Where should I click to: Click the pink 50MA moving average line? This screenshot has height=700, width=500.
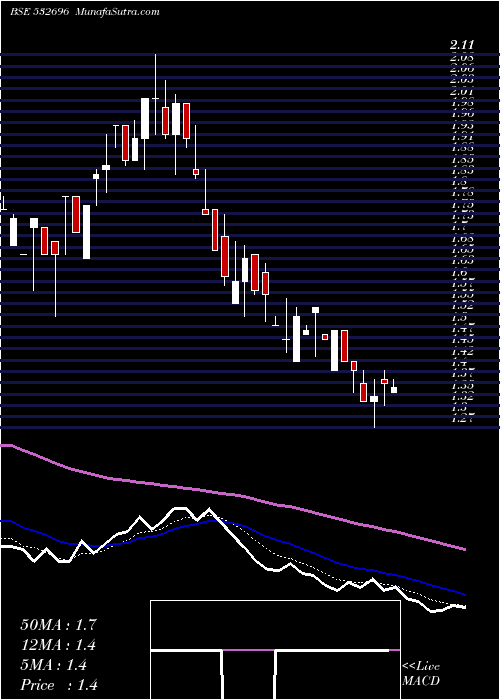232,494
